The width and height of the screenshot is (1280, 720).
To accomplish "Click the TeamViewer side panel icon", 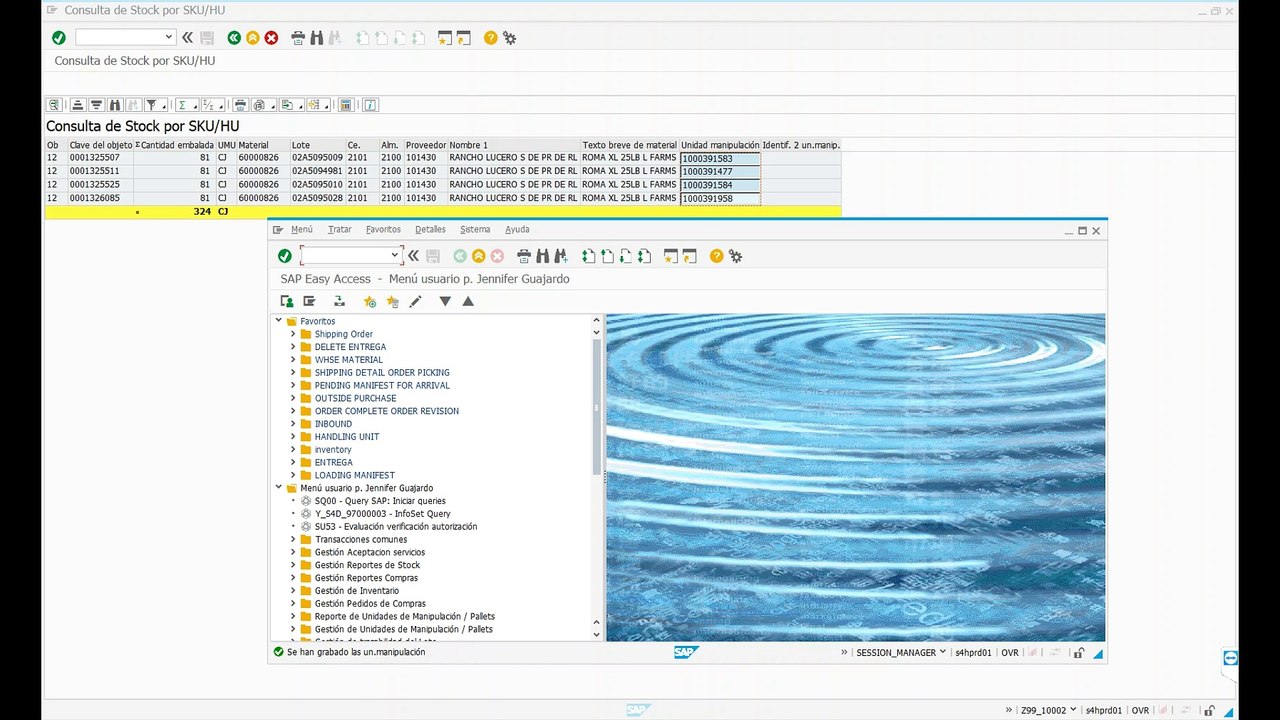I will pyautogui.click(x=1230, y=658).
